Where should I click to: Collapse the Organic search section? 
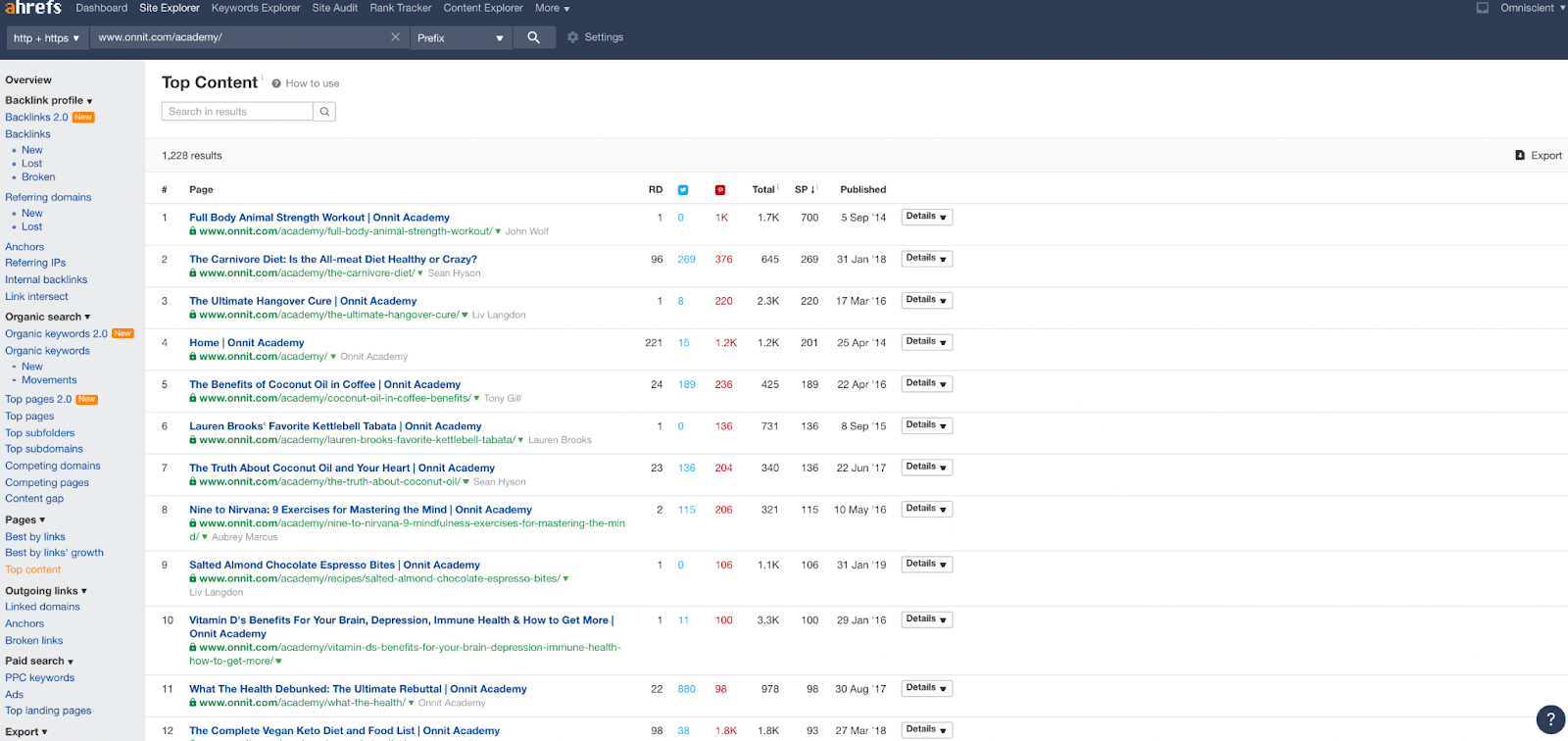tap(48, 317)
